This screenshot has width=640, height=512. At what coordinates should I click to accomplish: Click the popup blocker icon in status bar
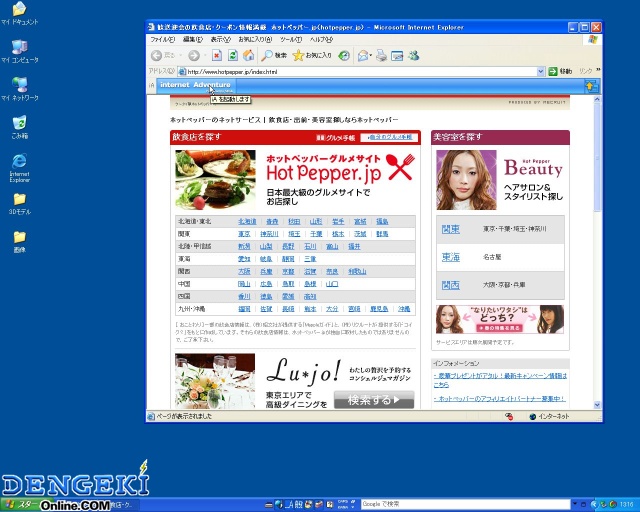pos(509,416)
